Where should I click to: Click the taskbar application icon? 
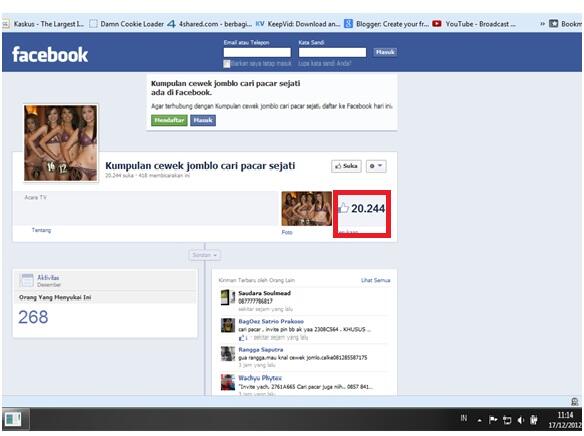[13, 420]
